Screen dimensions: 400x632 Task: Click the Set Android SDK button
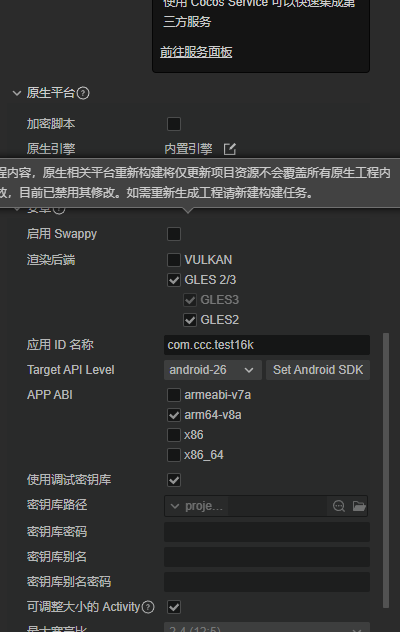click(x=318, y=370)
